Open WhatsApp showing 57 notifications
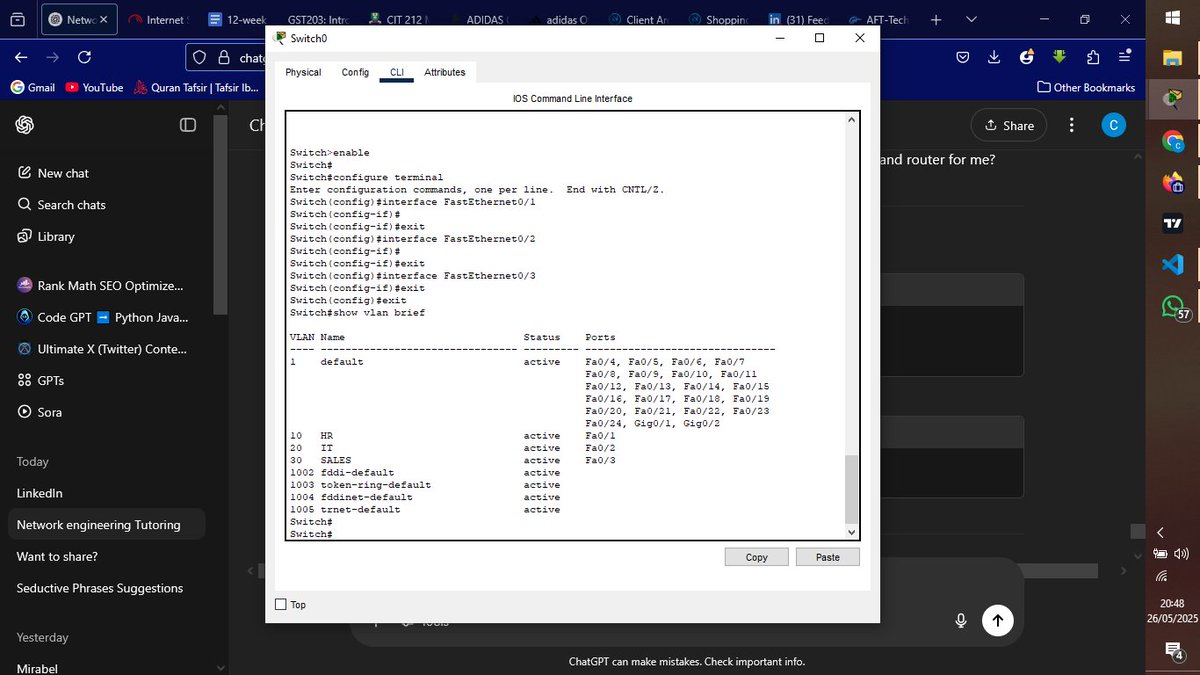 point(1172,307)
